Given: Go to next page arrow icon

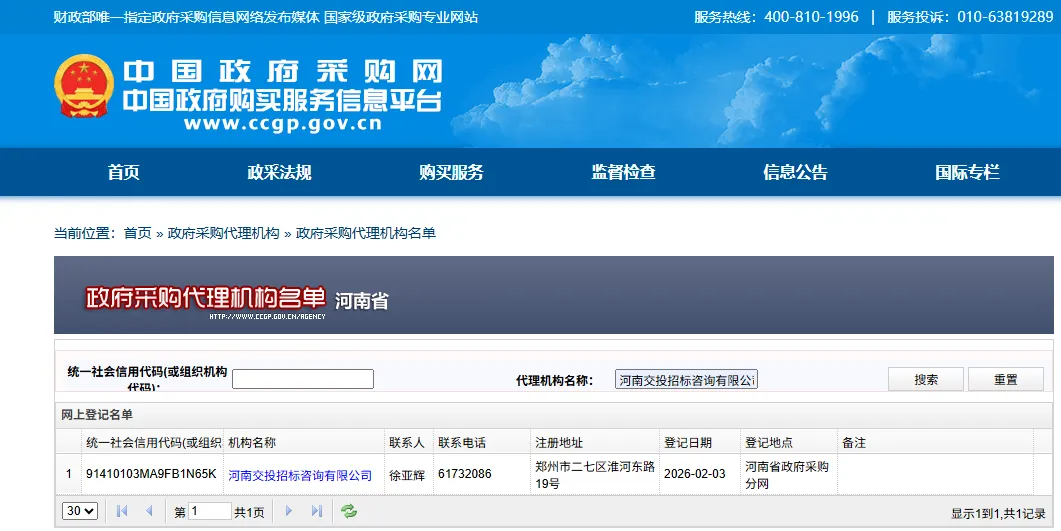Looking at the screenshot, I should coord(289,511).
